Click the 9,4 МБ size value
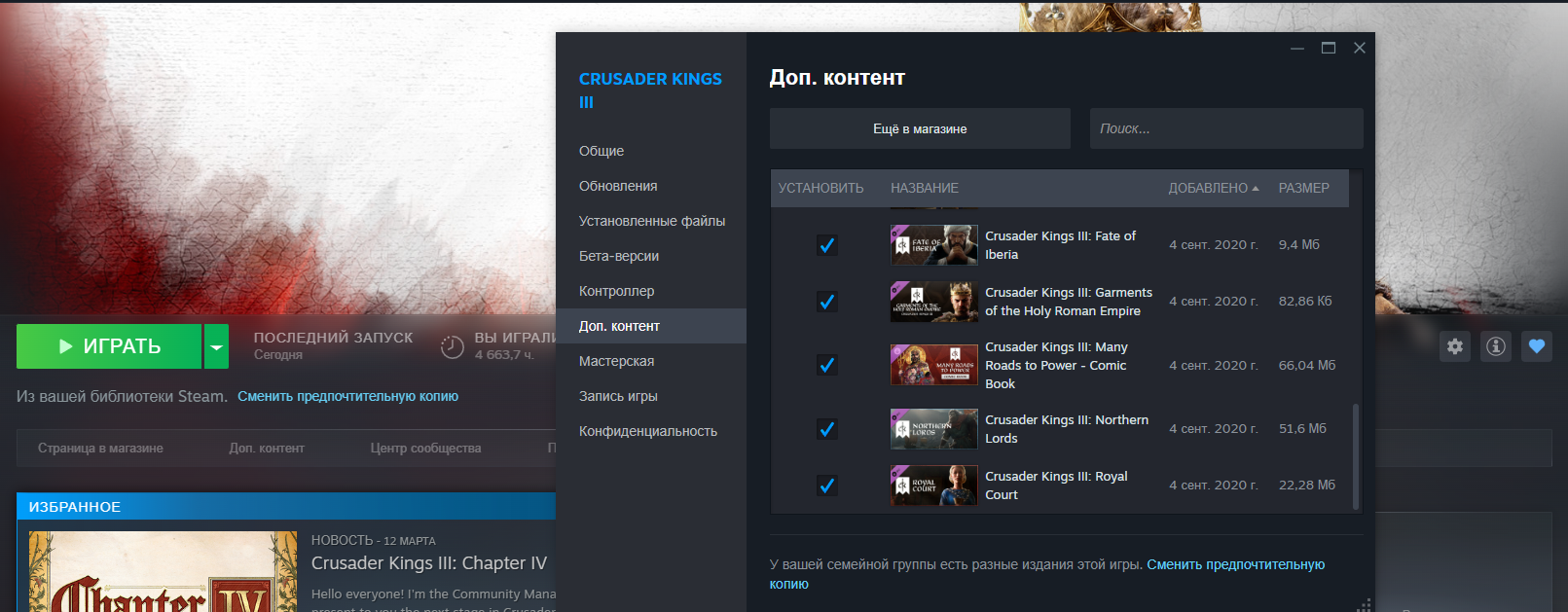The width and height of the screenshot is (1568, 612). (1299, 245)
